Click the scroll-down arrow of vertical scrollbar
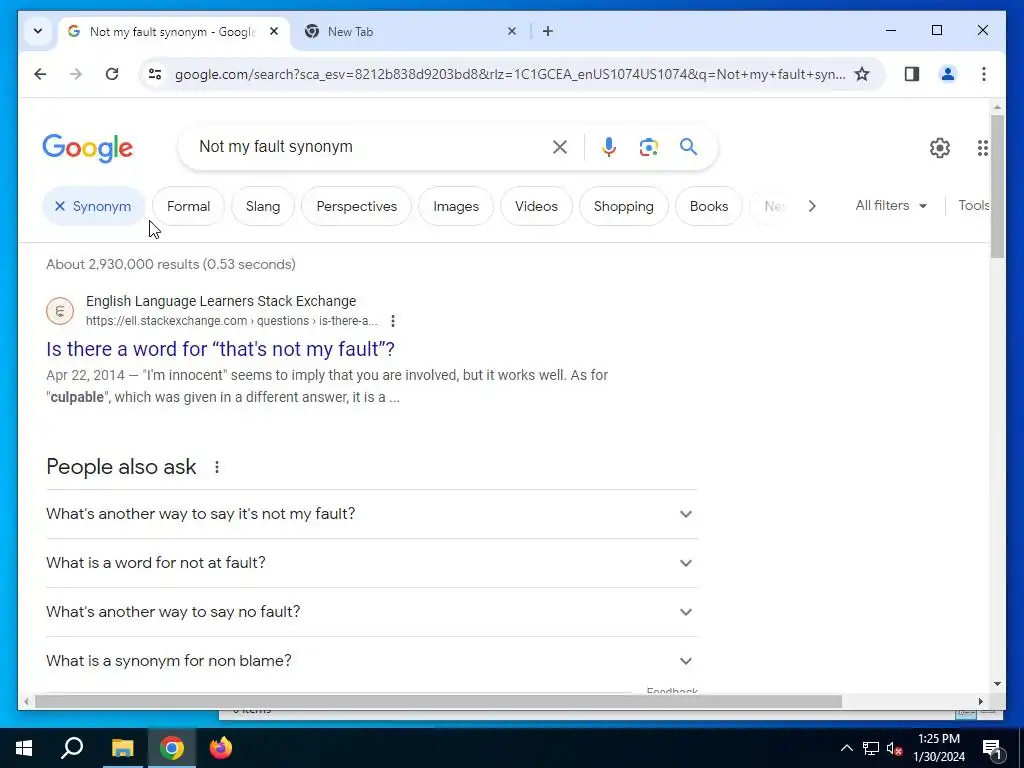Screen dimensions: 1024x768 coord(997,684)
